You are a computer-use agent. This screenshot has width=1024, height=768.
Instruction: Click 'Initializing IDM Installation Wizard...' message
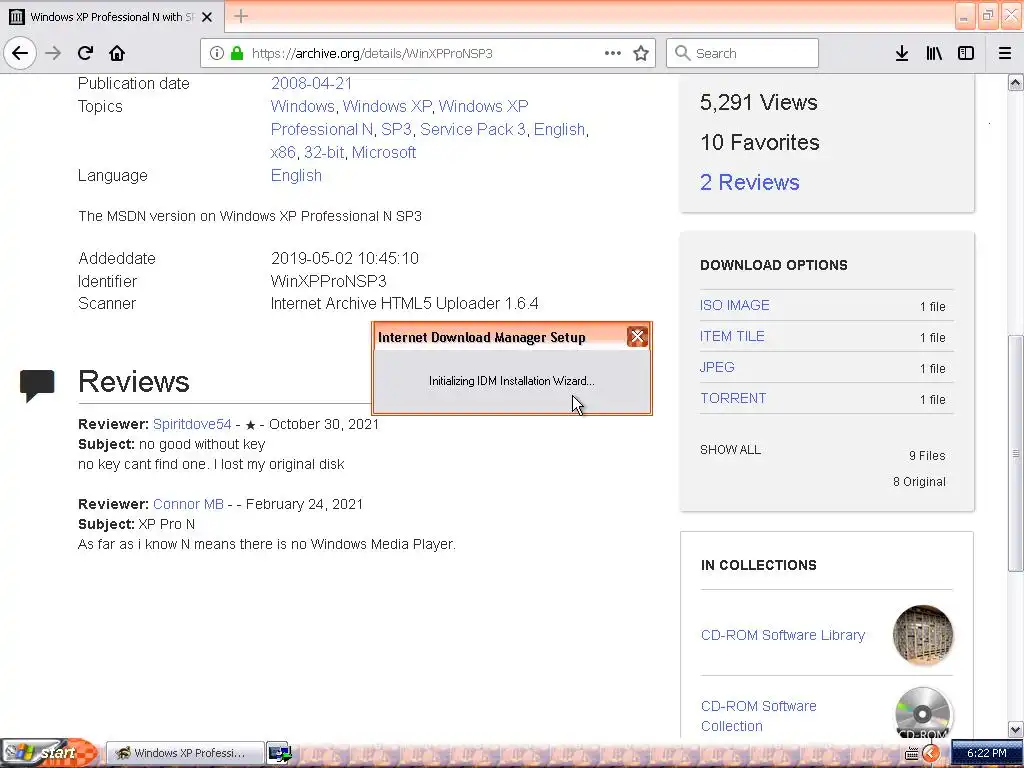pos(511,381)
